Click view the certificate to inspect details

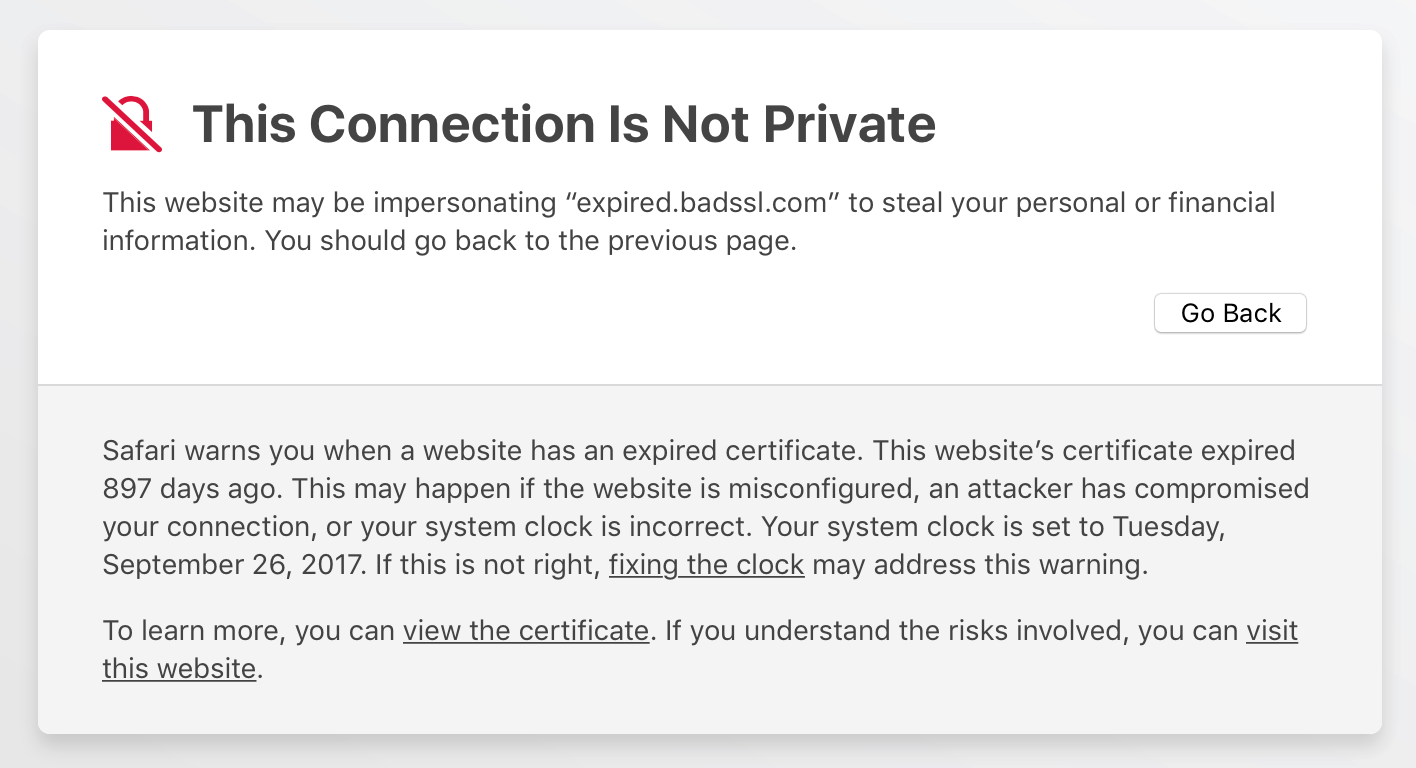click(x=526, y=631)
